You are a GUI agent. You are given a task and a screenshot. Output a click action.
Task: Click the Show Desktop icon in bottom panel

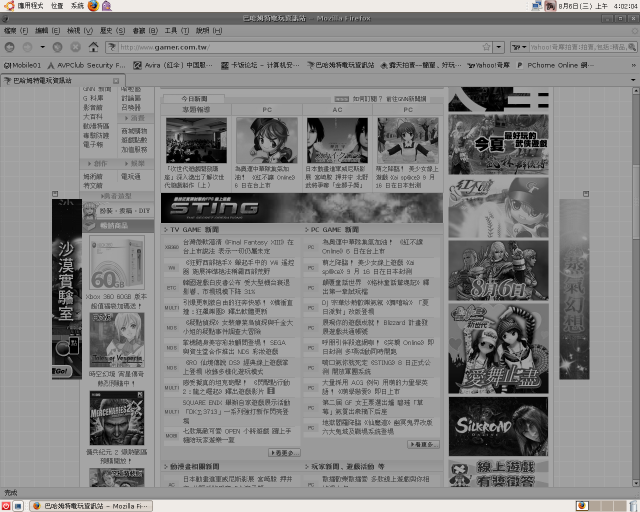point(18,506)
